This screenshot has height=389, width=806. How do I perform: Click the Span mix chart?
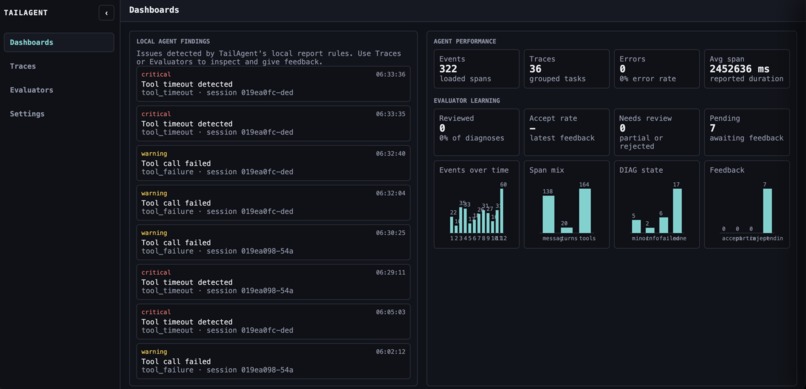[x=566, y=205]
